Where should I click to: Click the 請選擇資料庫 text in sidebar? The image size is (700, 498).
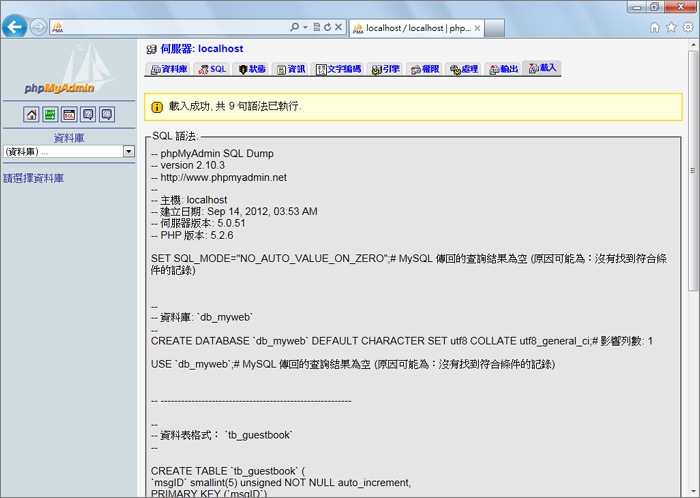click(x=33, y=178)
